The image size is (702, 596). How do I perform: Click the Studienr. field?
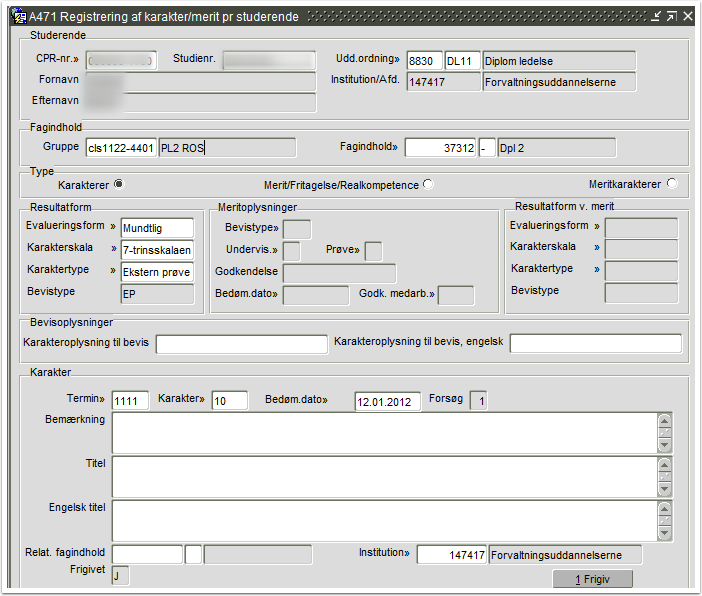pyautogui.click(x=269, y=60)
